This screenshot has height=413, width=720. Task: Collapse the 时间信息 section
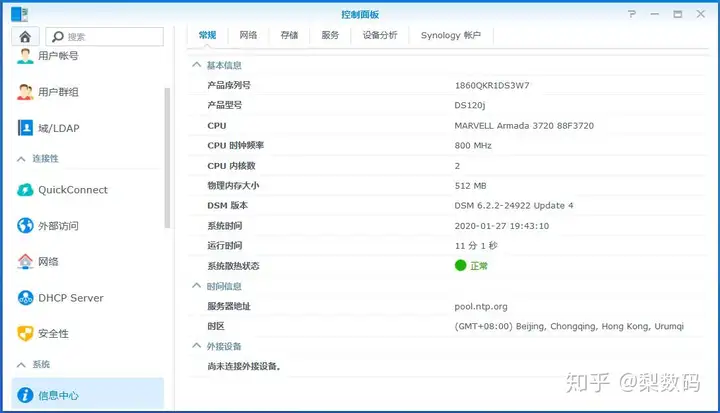[x=197, y=286]
